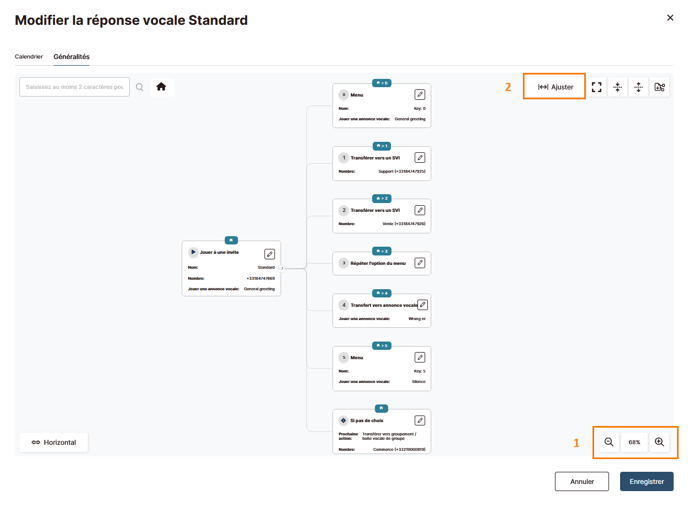Click the 68% zoom level indicator
This screenshot has width=688, height=506.
[634, 442]
